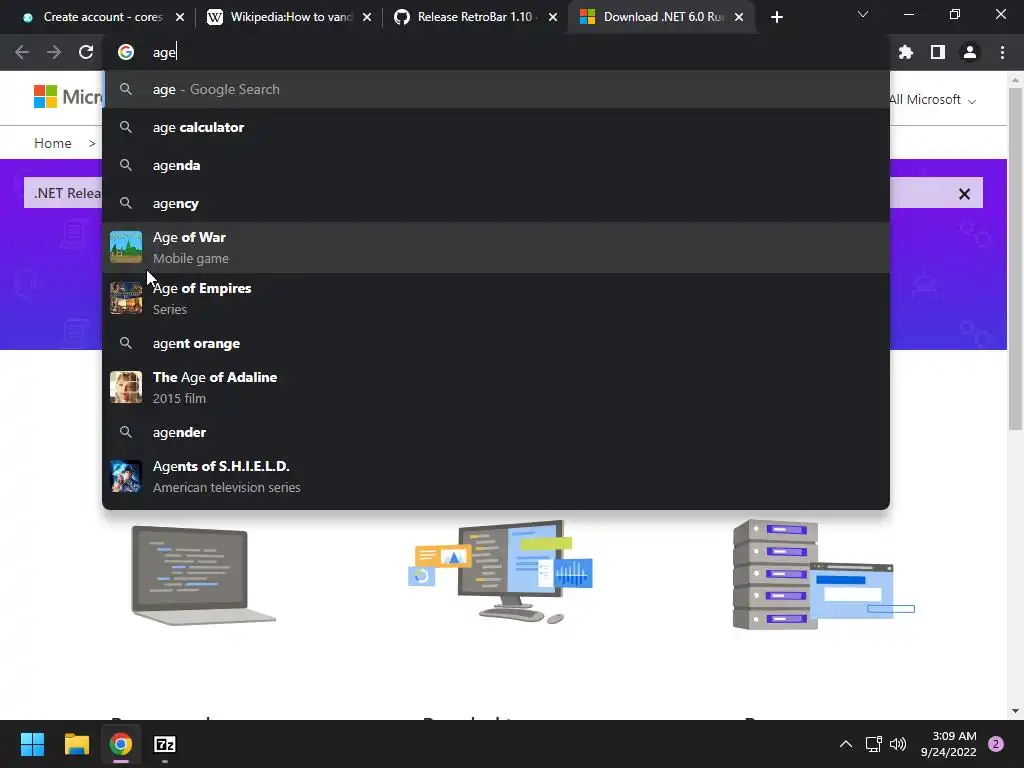
Task: Close the Release RetroBar tab
Action: pyautogui.click(x=553, y=18)
